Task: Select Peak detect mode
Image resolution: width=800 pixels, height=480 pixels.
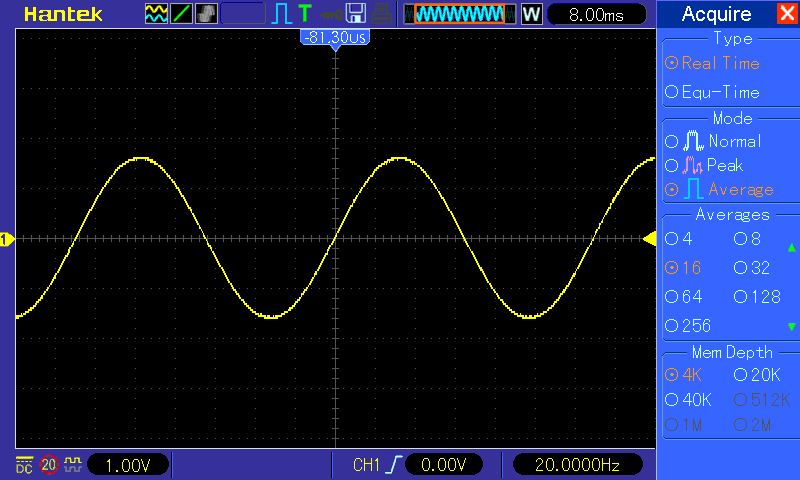Action: (704, 165)
